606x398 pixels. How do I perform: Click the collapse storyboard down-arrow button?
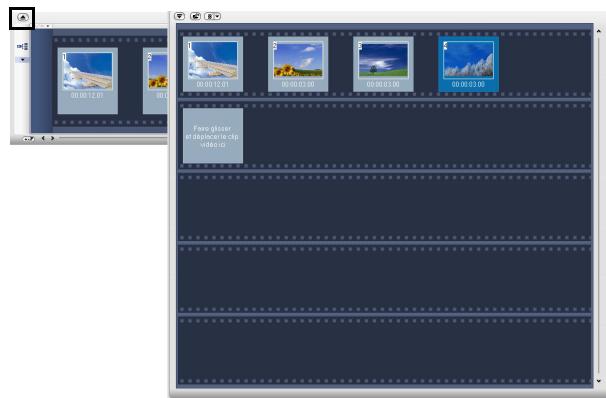[x=179, y=16]
